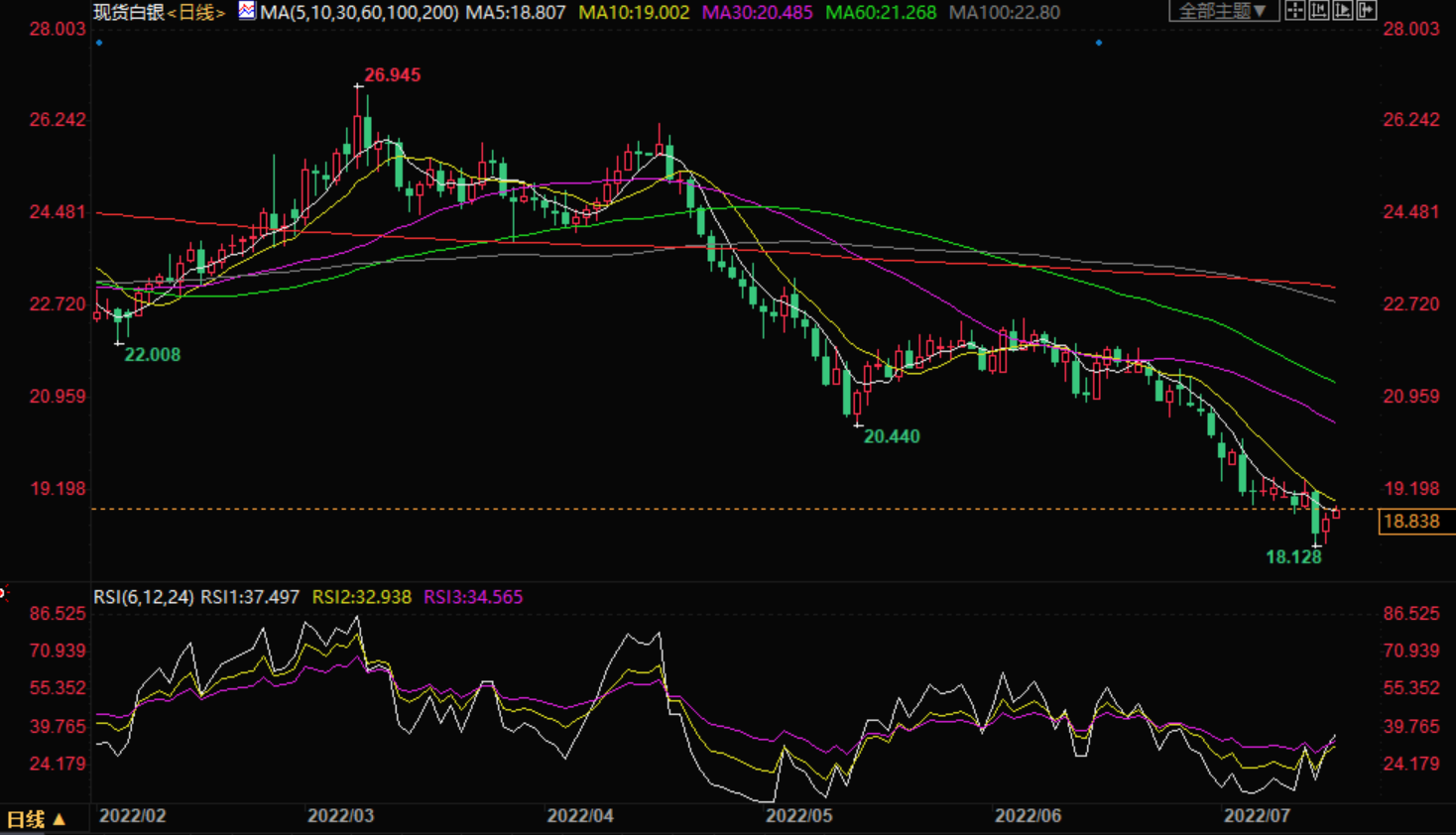Click the 日线 period label in chart title
Viewport: 1456px width, 835px height.
[x=196, y=12]
